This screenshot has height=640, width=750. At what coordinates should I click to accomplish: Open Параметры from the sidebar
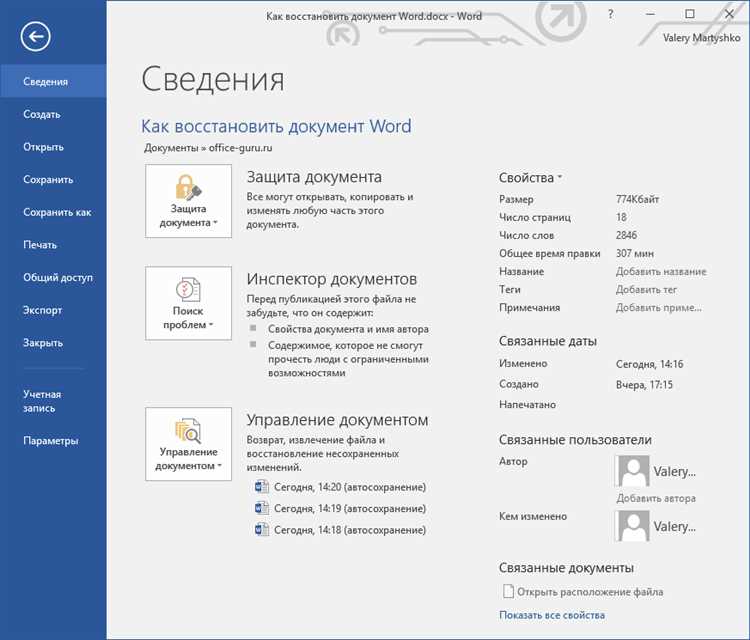(x=53, y=441)
